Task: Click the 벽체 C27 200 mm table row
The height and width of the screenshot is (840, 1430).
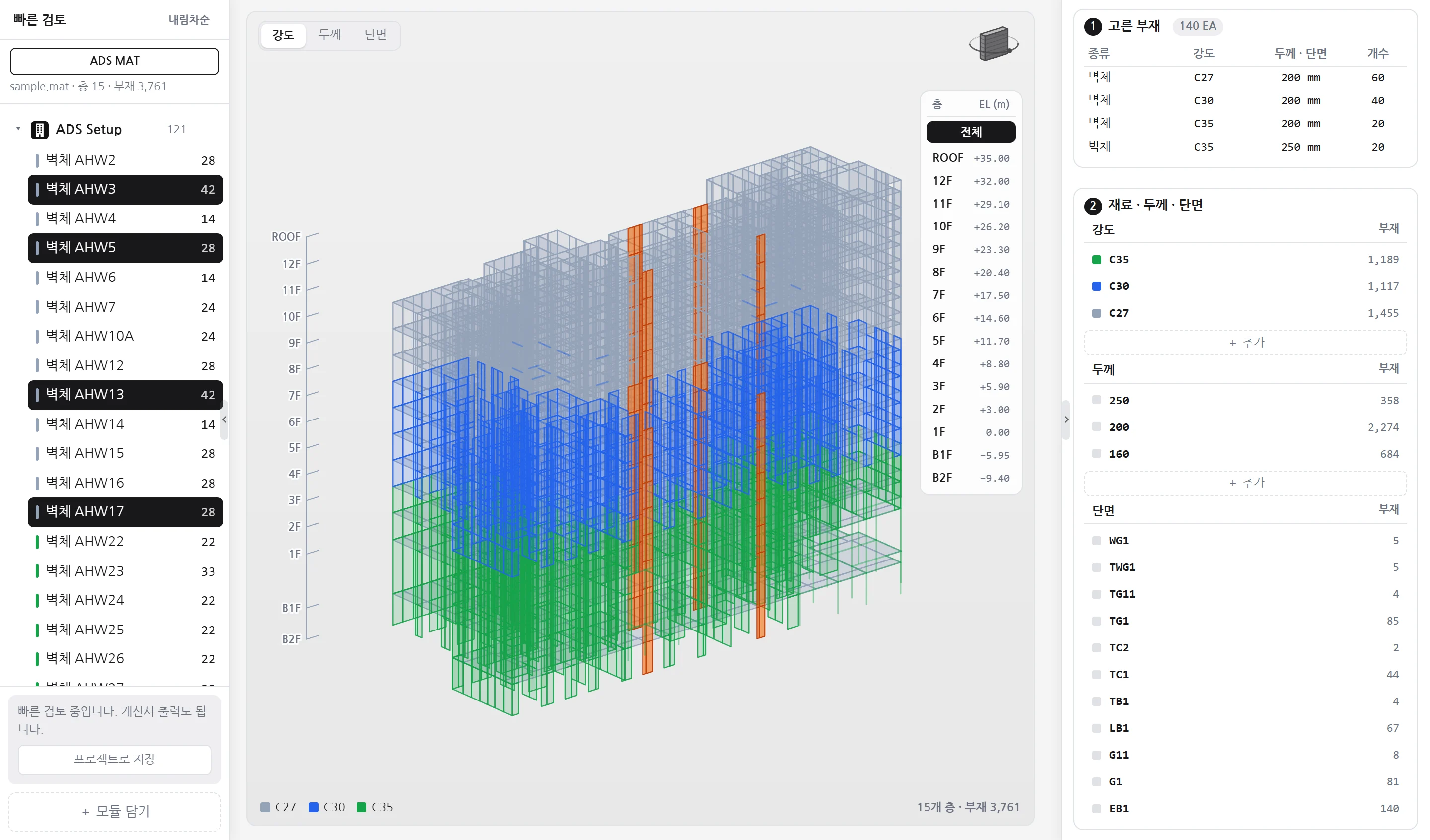Action: pyautogui.click(x=1246, y=78)
